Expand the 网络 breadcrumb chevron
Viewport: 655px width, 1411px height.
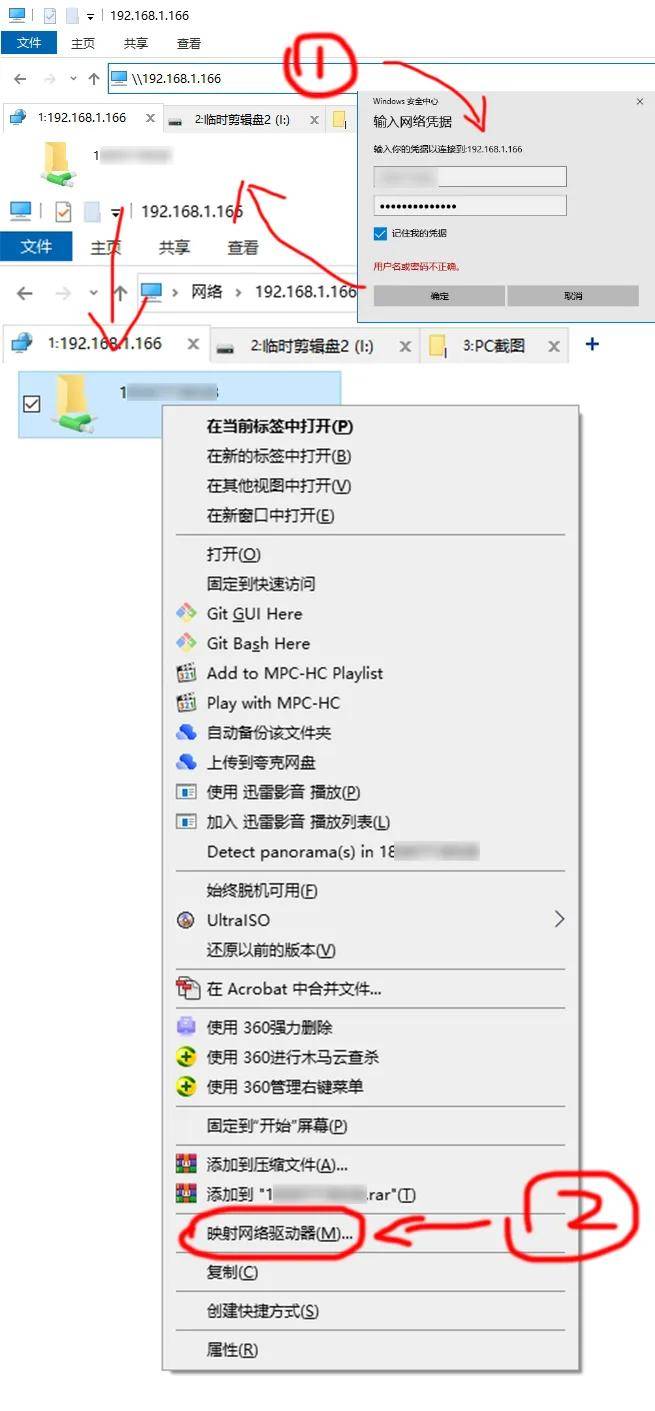239,292
